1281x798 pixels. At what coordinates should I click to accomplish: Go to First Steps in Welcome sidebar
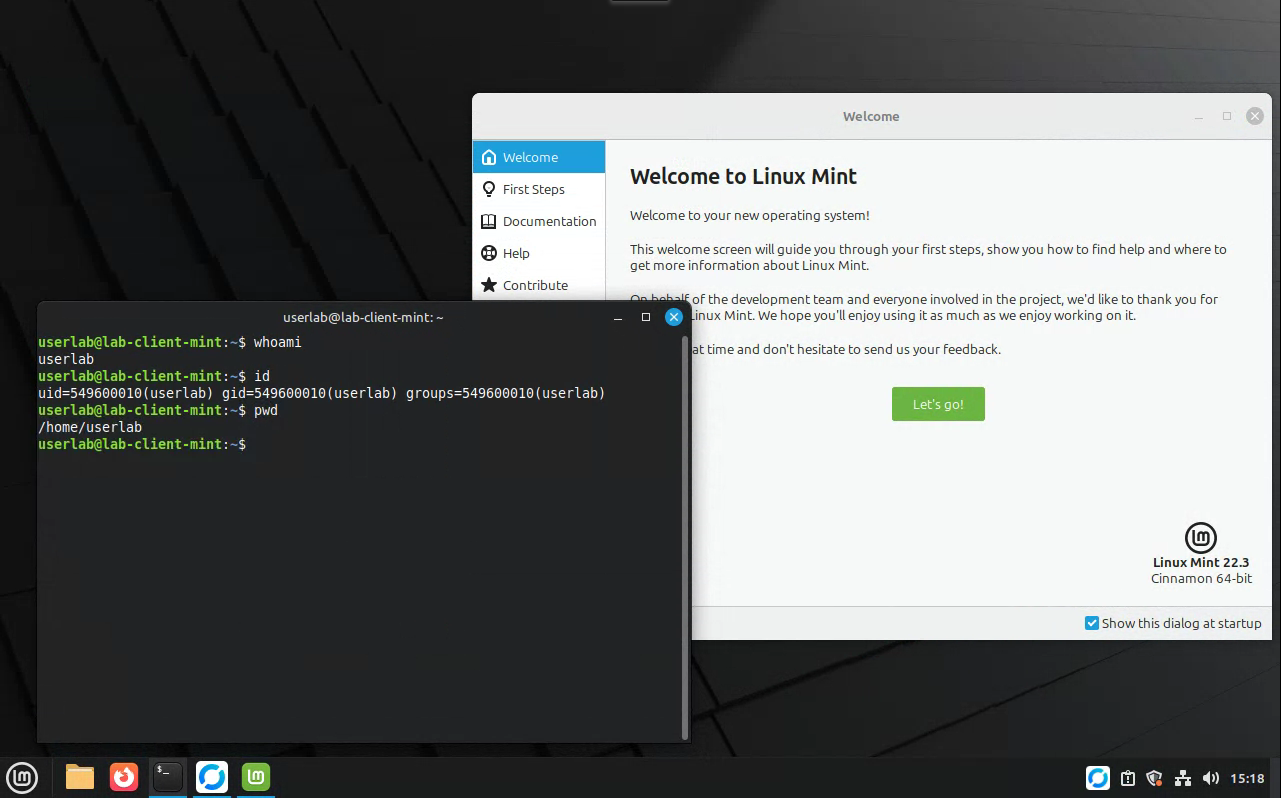pos(539,189)
